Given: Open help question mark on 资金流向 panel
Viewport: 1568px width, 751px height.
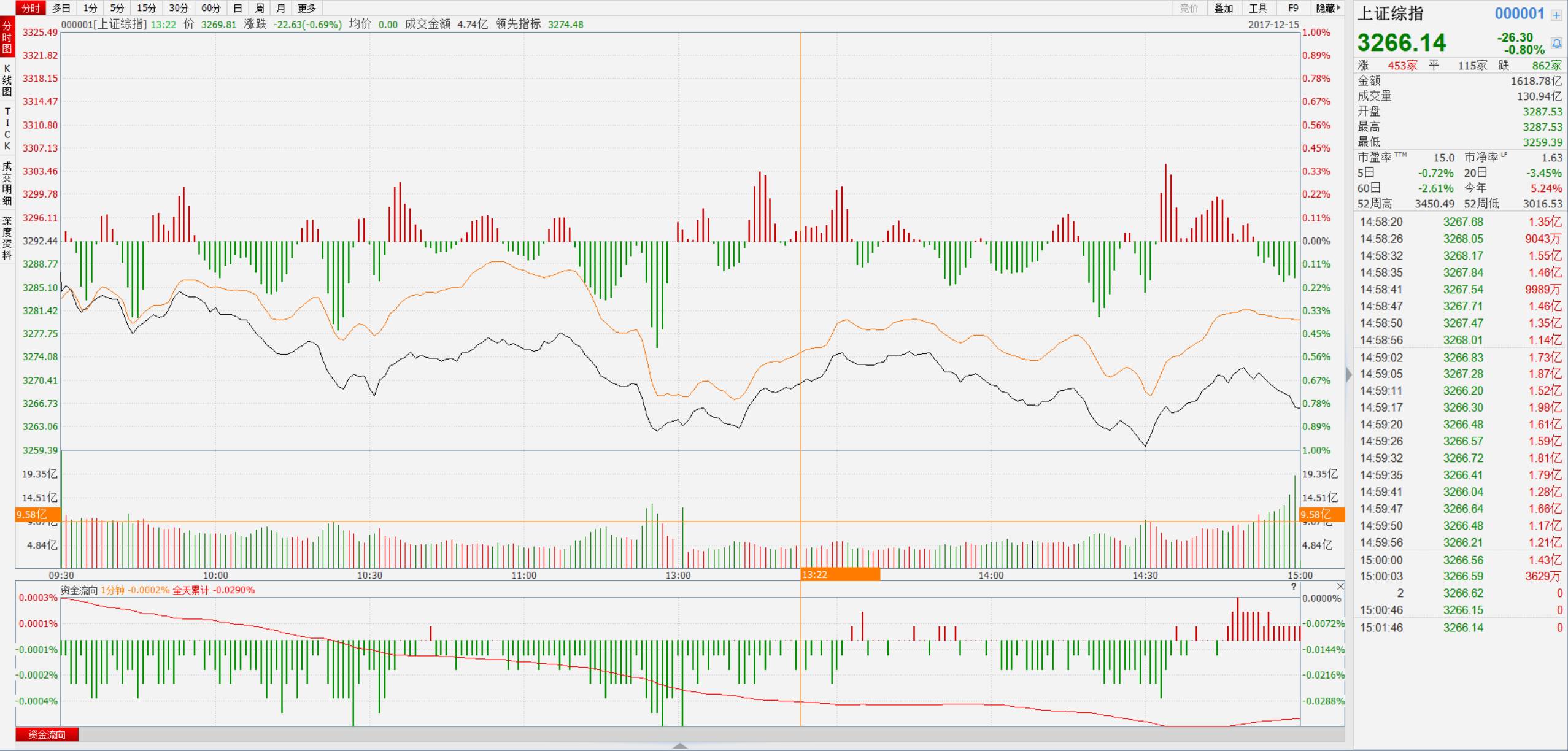Looking at the screenshot, I should pyautogui.click(x=1294, y=587).
